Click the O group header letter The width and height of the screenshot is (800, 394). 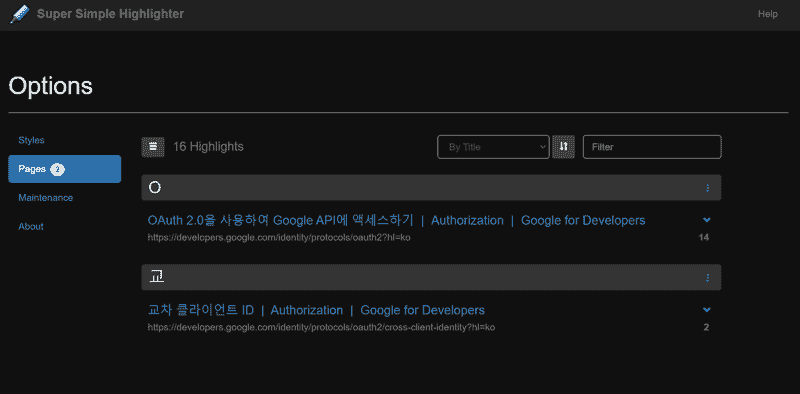click(155, 188)
